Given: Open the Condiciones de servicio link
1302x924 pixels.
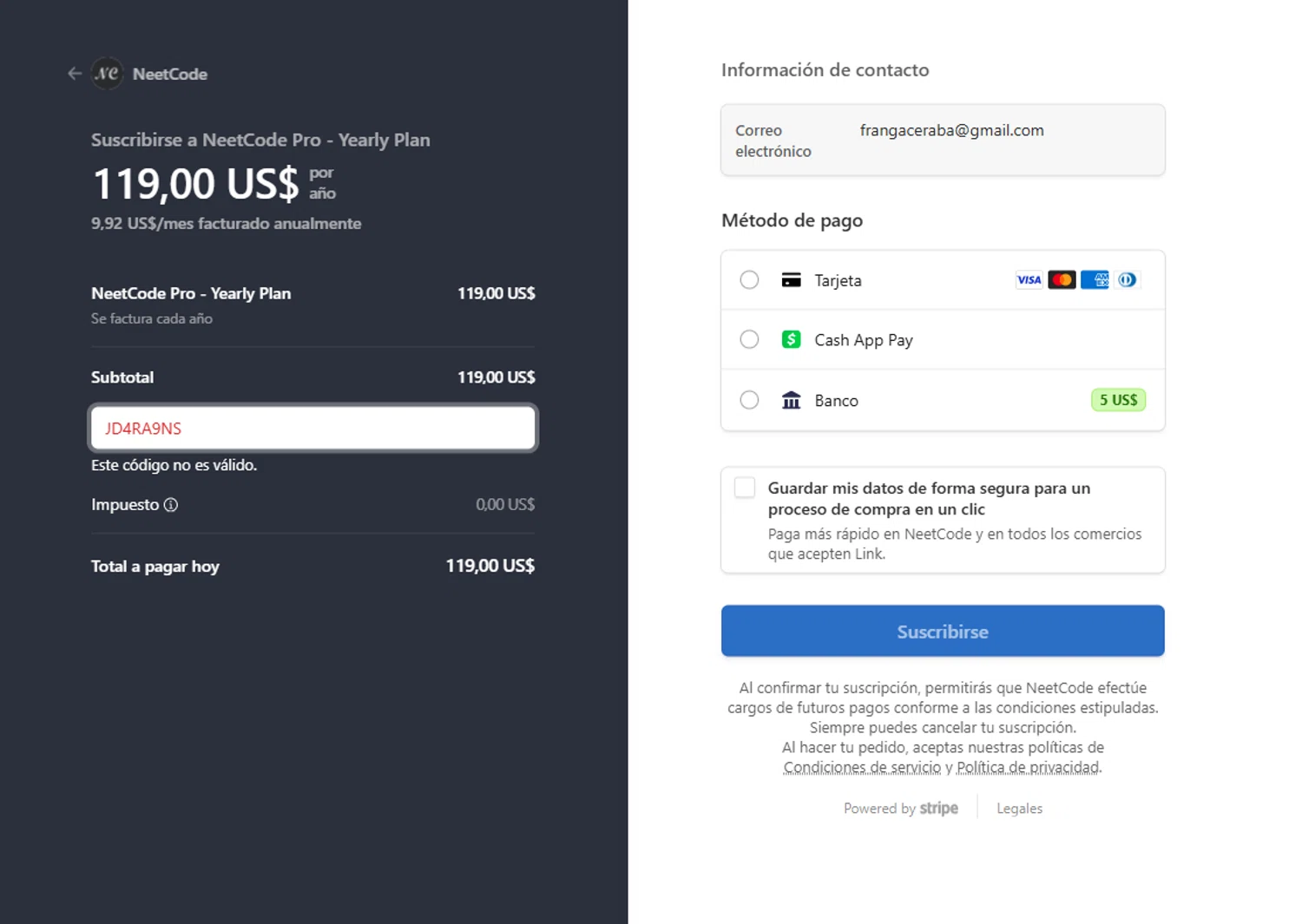Looking at the screenshot, I should click(862, 768).
